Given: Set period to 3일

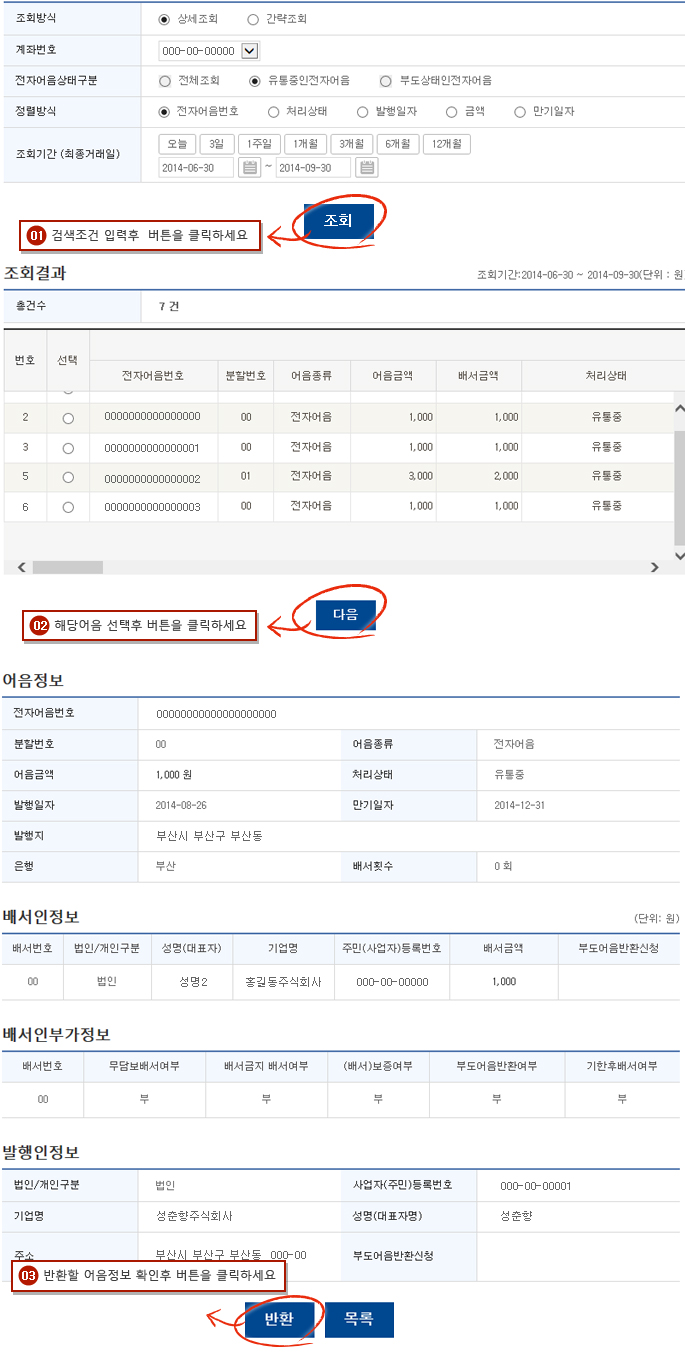Looking at the screenshot, I should pos(217,144).
